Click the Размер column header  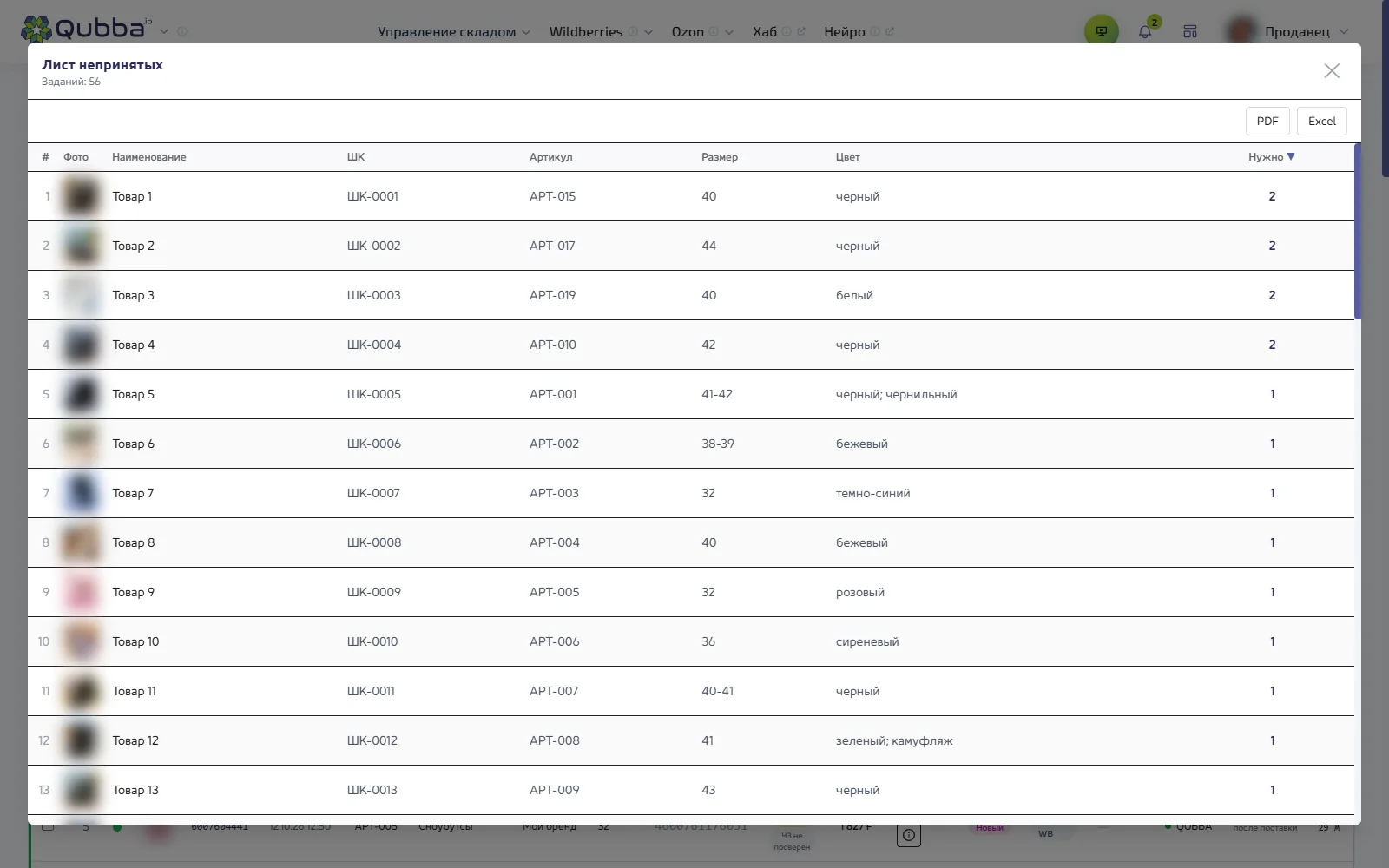coord(720,157)
